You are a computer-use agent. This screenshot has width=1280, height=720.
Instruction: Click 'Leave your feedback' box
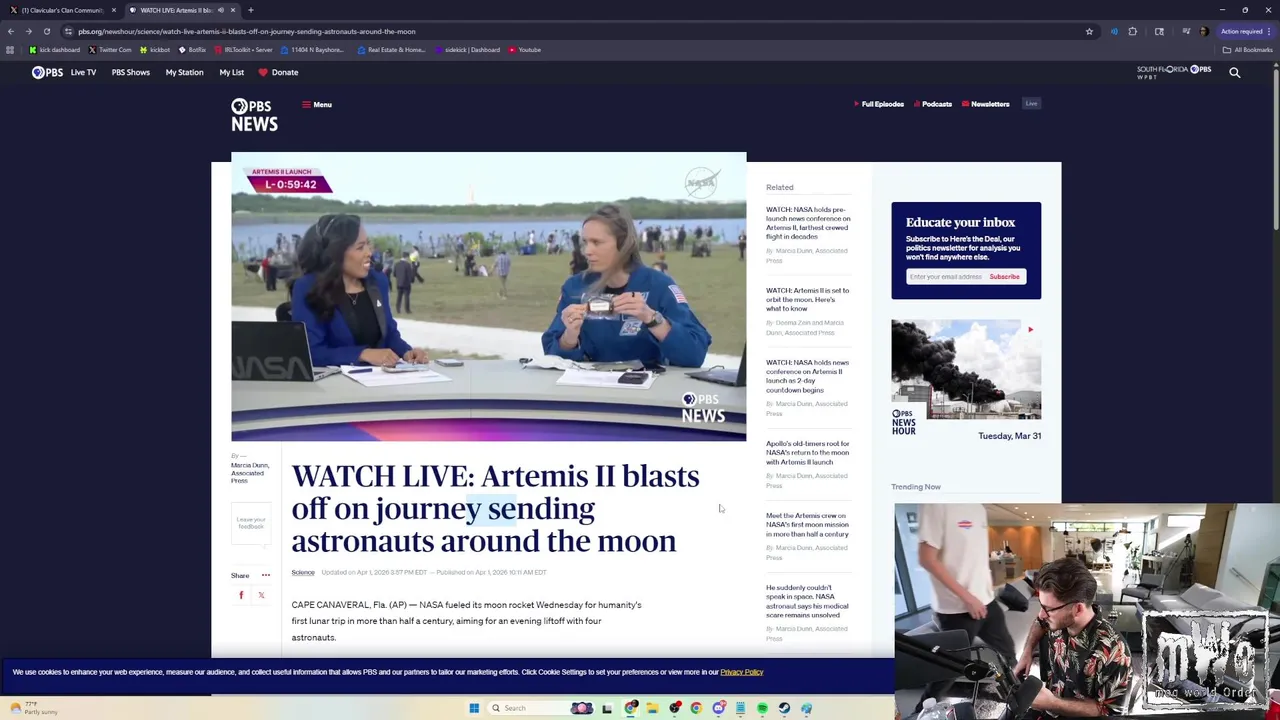click(251, 522)
